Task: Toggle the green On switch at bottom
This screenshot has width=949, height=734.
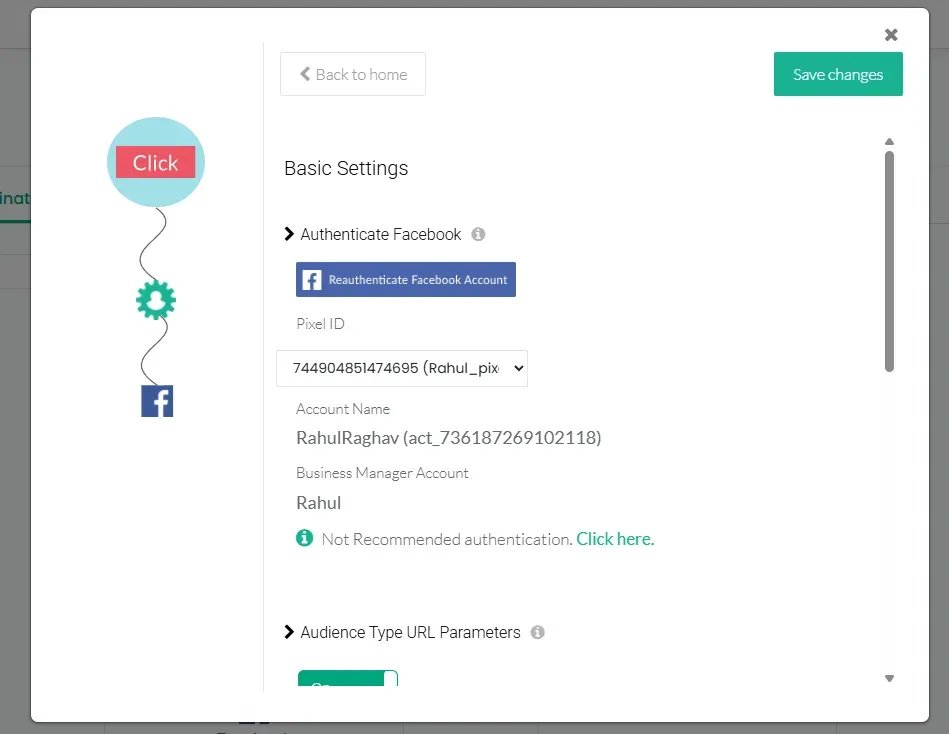Action: pos(348,678)
